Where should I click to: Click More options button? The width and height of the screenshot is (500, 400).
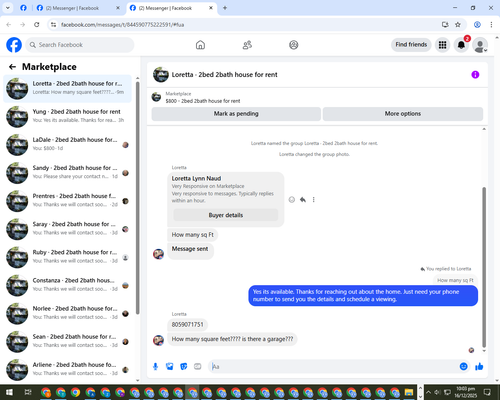[x=403, y=114]
